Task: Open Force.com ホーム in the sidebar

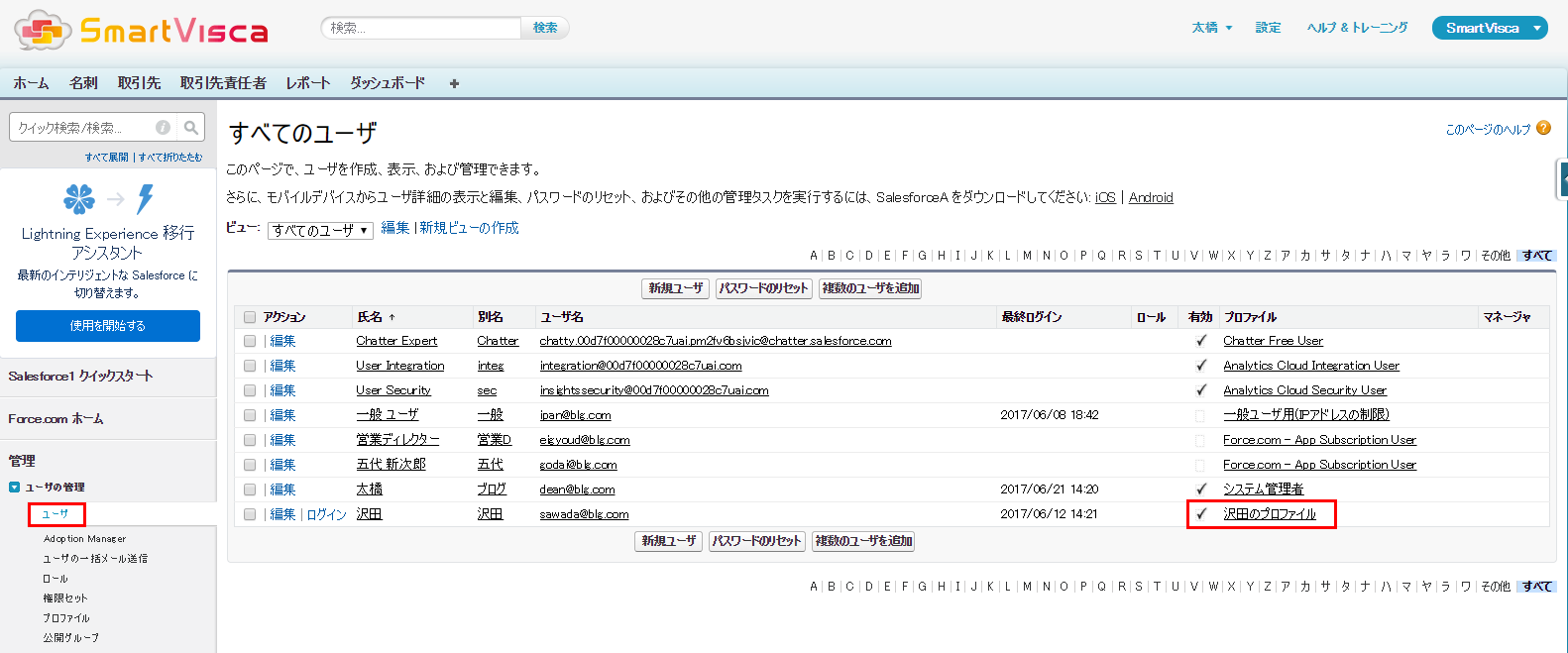Action: pyautogui.click(x=56, y=419)
